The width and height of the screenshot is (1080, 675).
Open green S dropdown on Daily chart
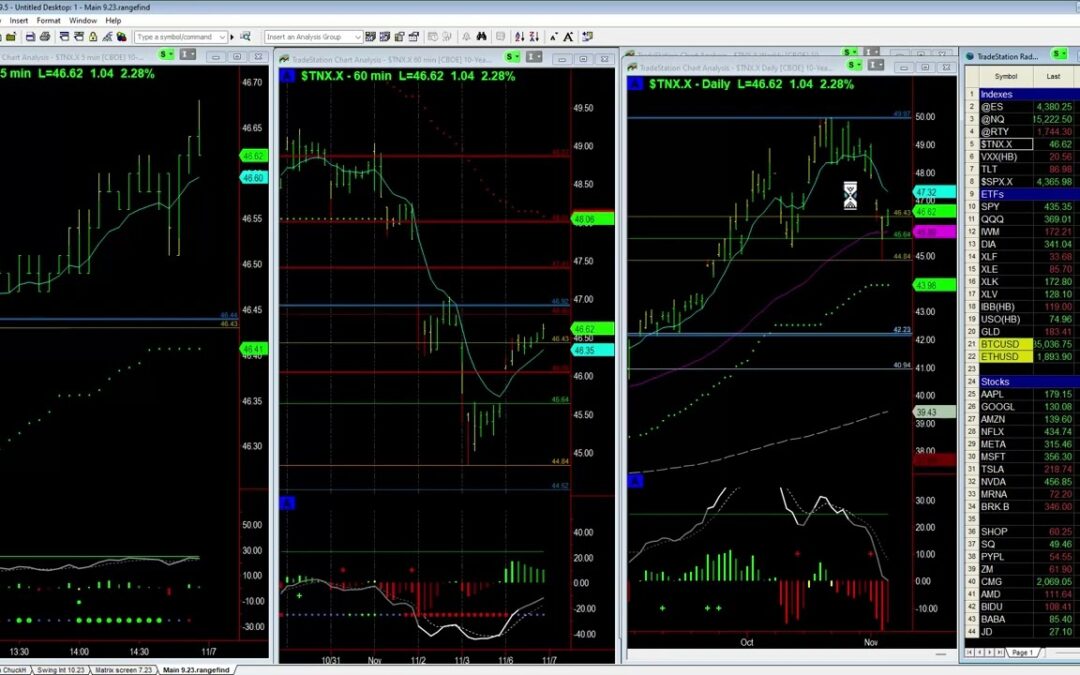[855, 65]
